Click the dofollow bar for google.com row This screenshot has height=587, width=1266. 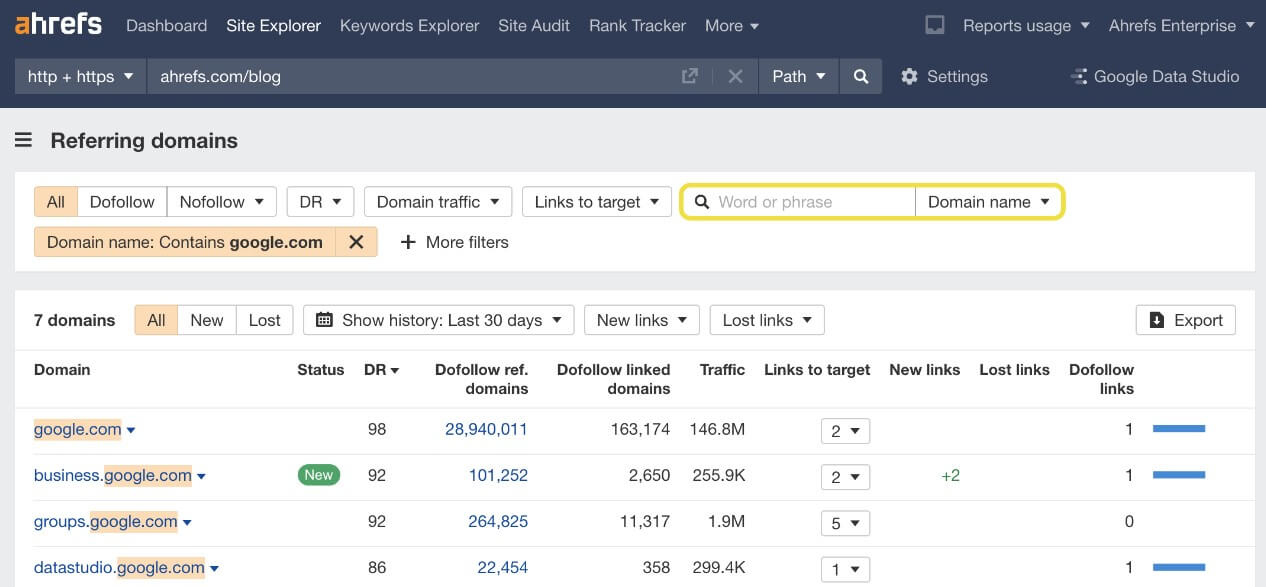click(1179, 429)
